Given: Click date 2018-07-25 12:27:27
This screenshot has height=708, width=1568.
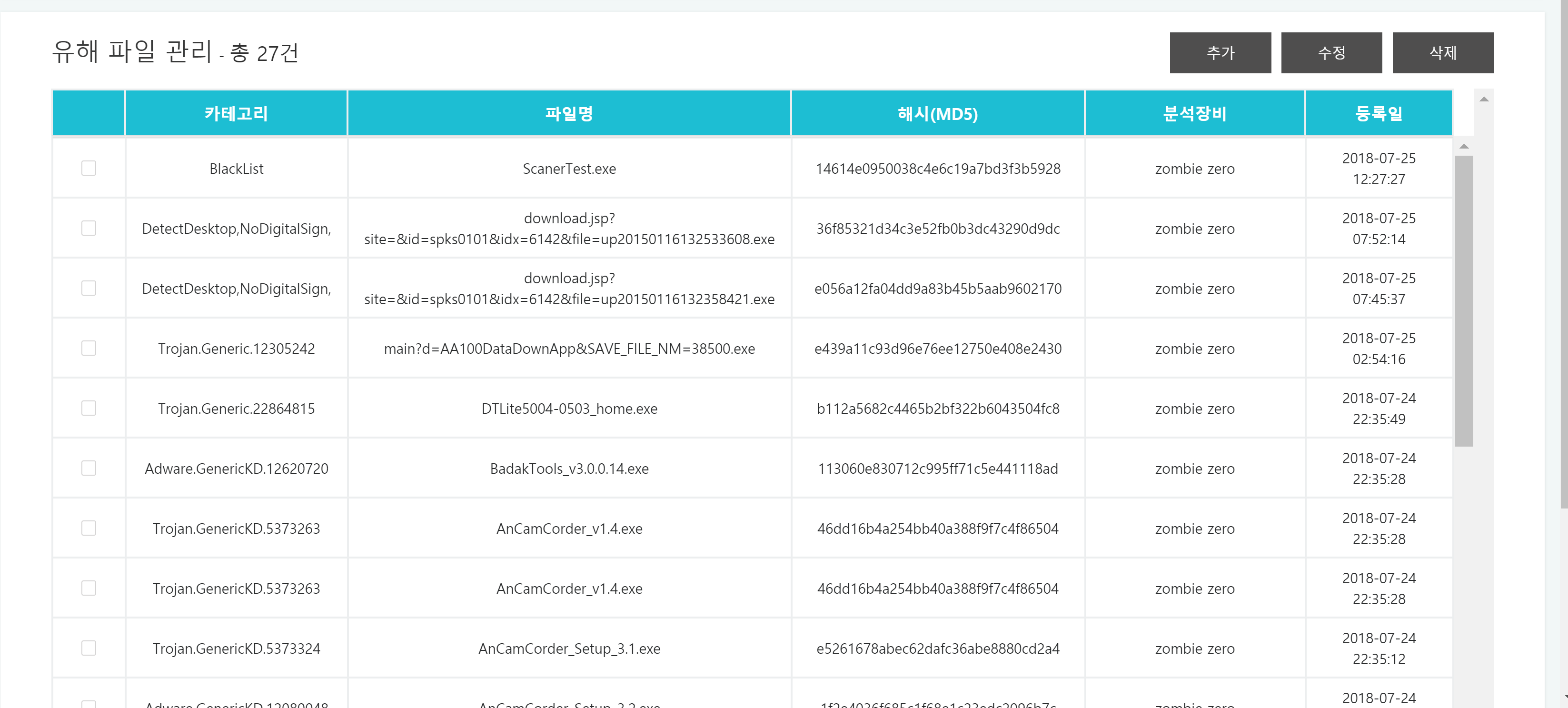Looking at the screenshot, I should tap(1379, 169).
